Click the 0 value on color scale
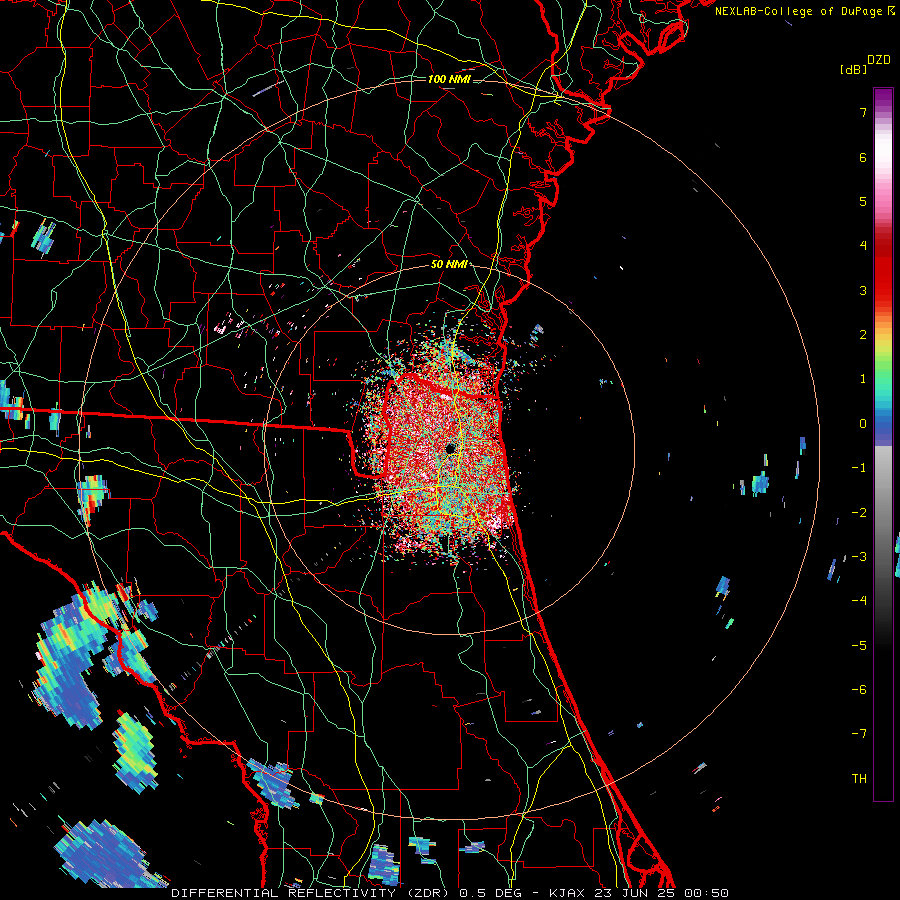The height and width of the screenshot is (900, 900). point(863,424)
